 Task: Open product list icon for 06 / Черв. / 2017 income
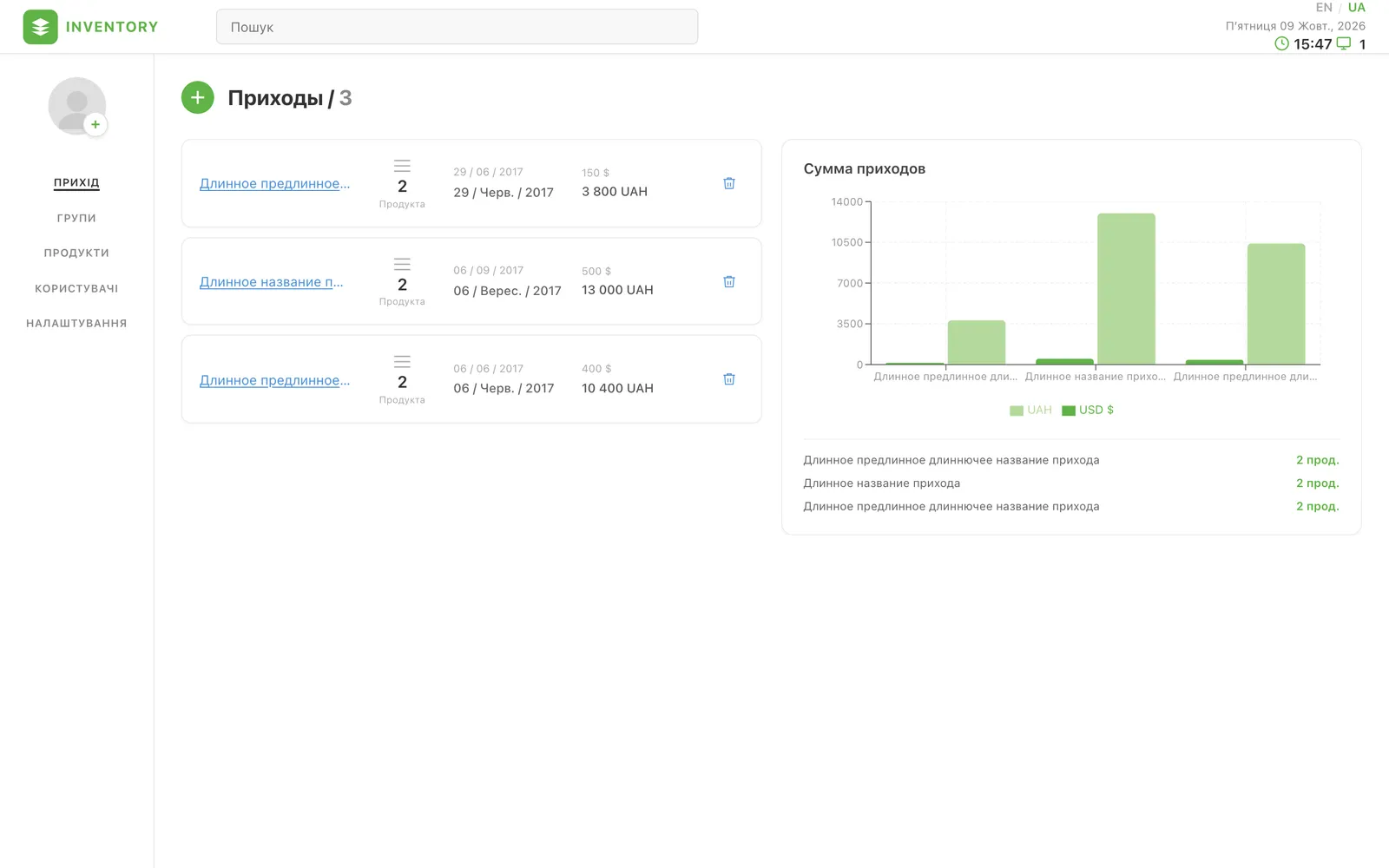pos(402,361)
